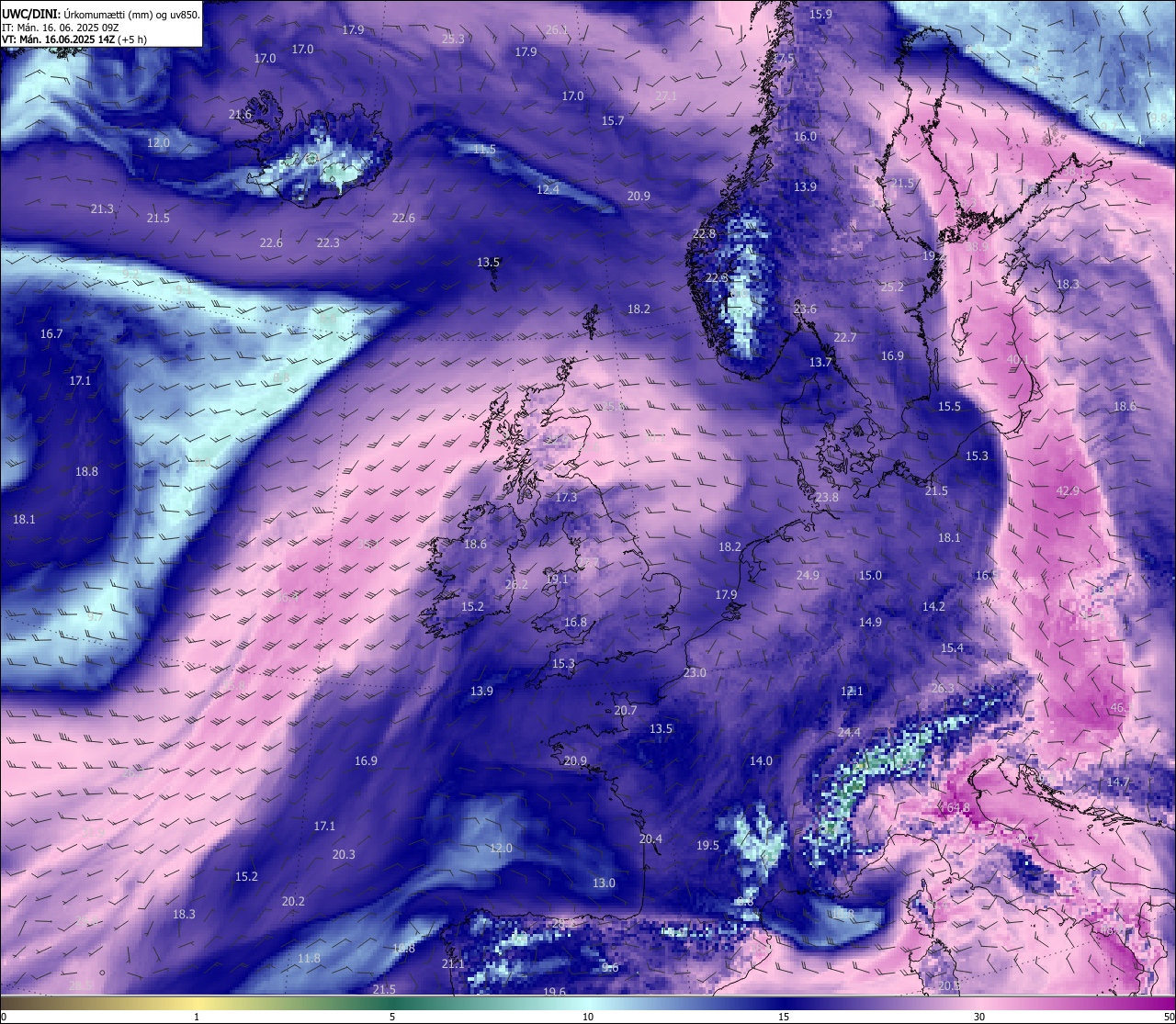Click the 20.2 value label
The width and height of the screenshot is (1176, 1024).
pyautogui.click(x=293, y=902)
